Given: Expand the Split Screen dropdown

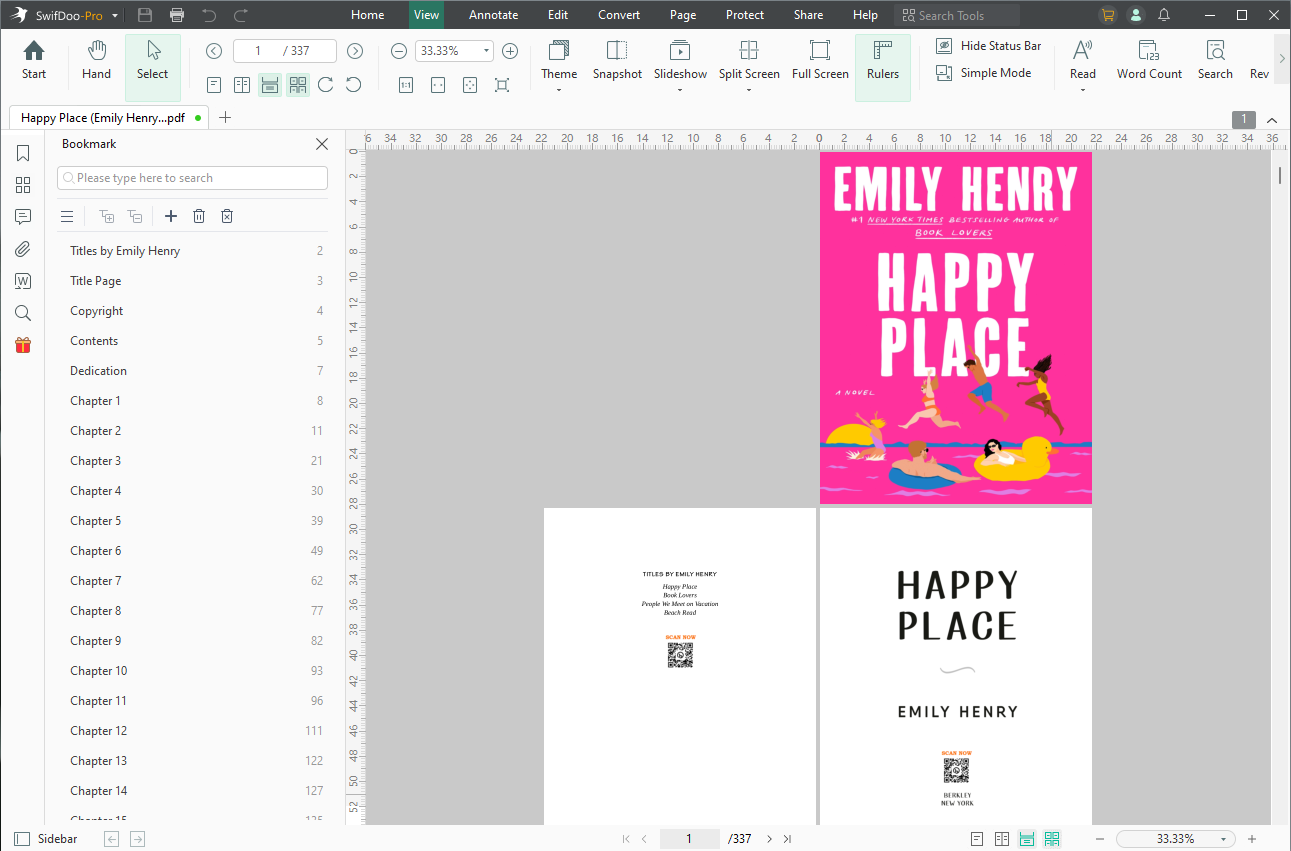Looking at the screenshot, I should [x=749, y=90].
